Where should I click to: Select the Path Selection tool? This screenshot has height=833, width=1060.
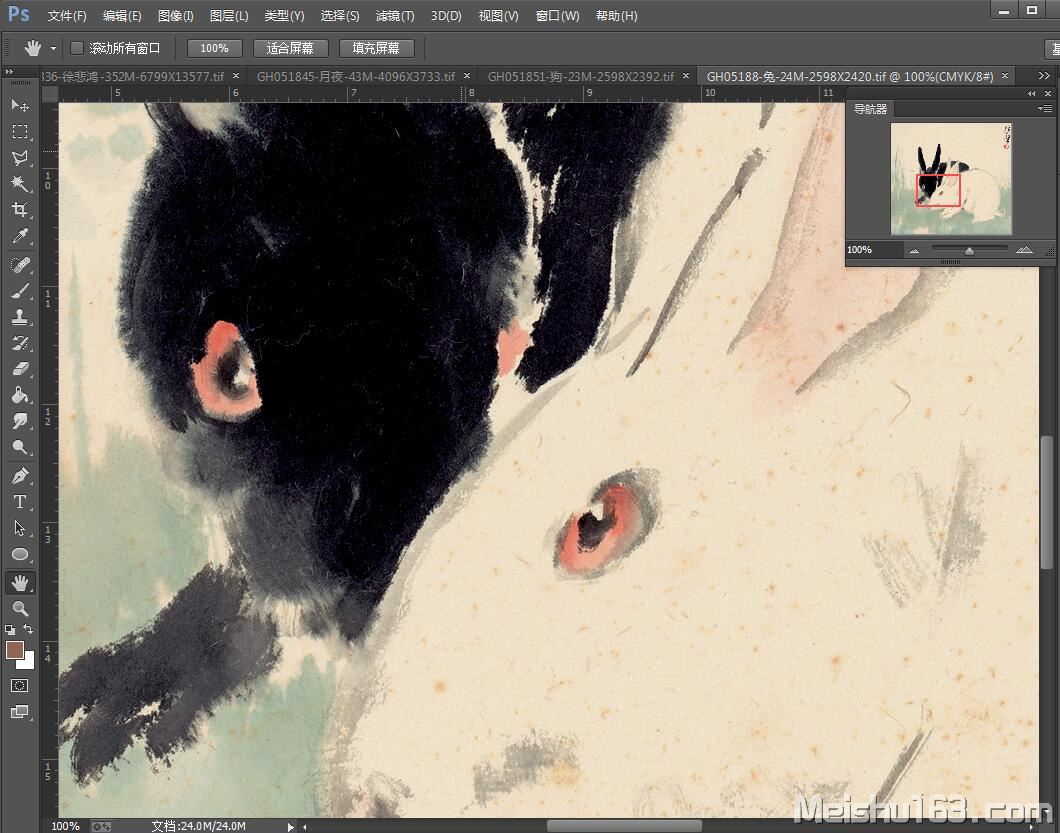click(x=20, y=528)
